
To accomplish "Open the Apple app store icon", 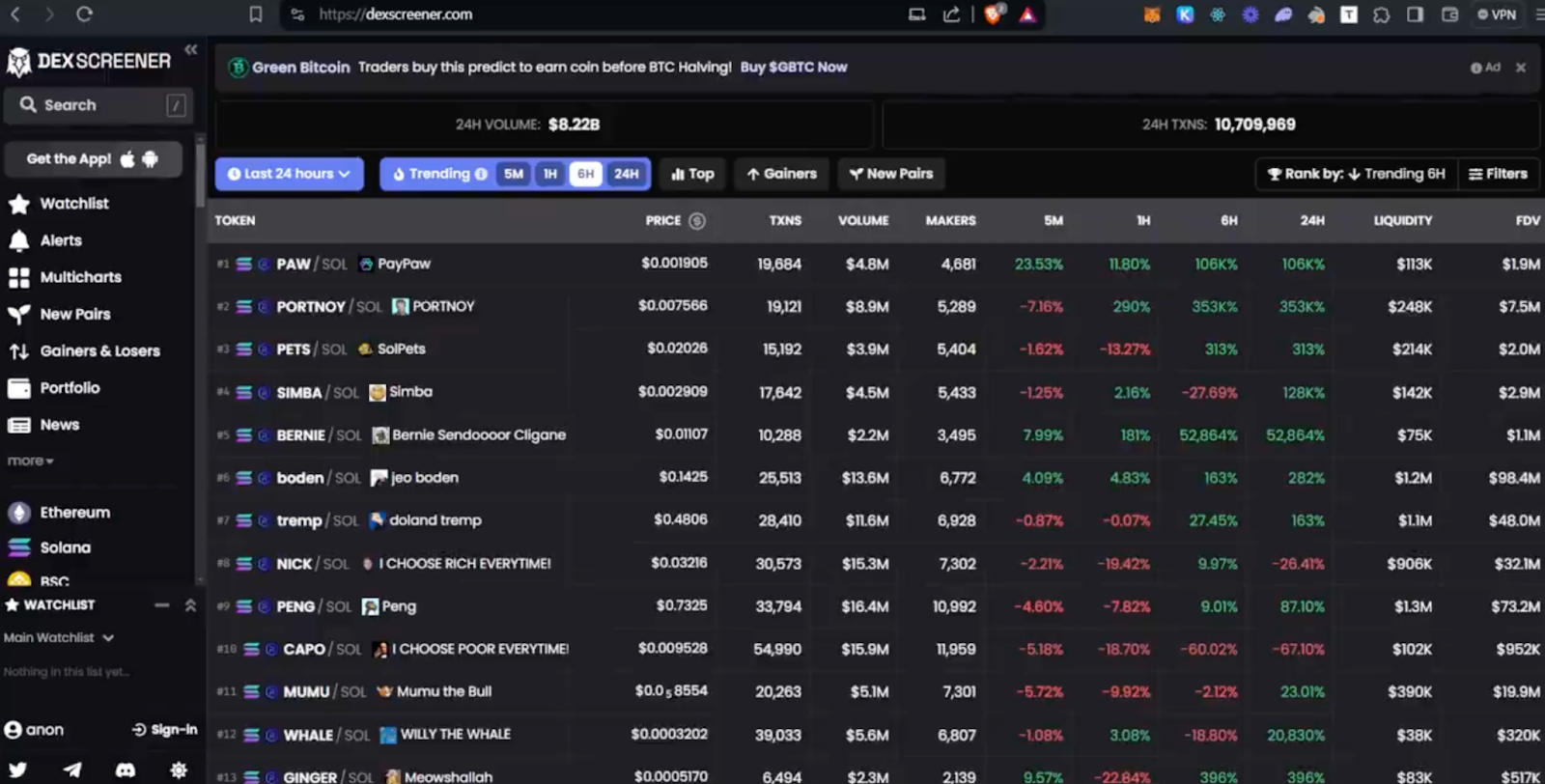I will coord(127,159).
